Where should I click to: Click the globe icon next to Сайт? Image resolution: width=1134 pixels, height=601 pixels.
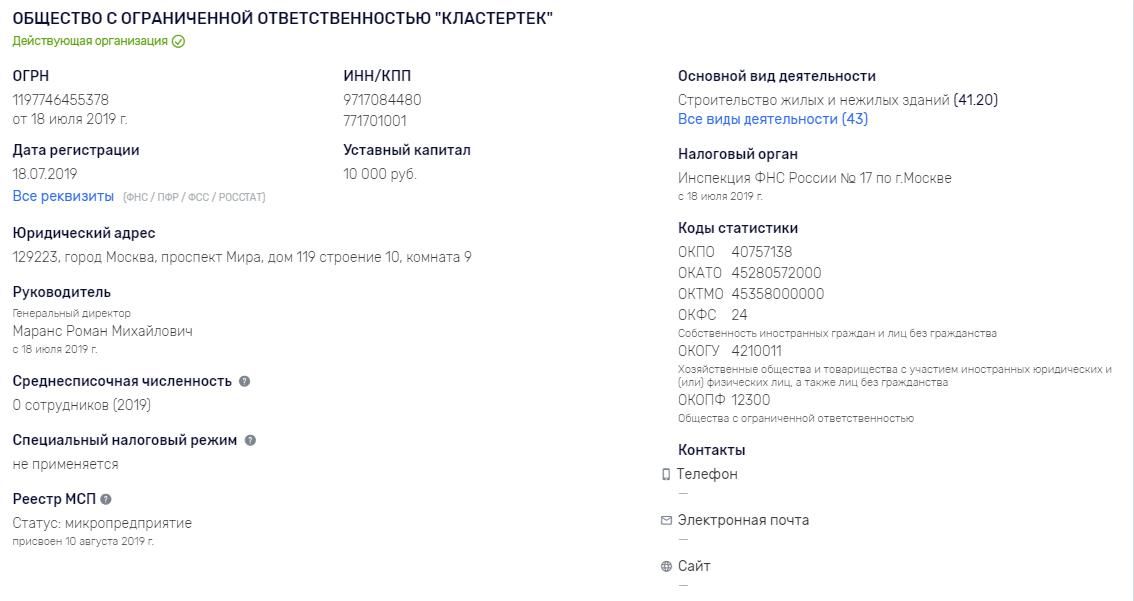tap(666, 566)
